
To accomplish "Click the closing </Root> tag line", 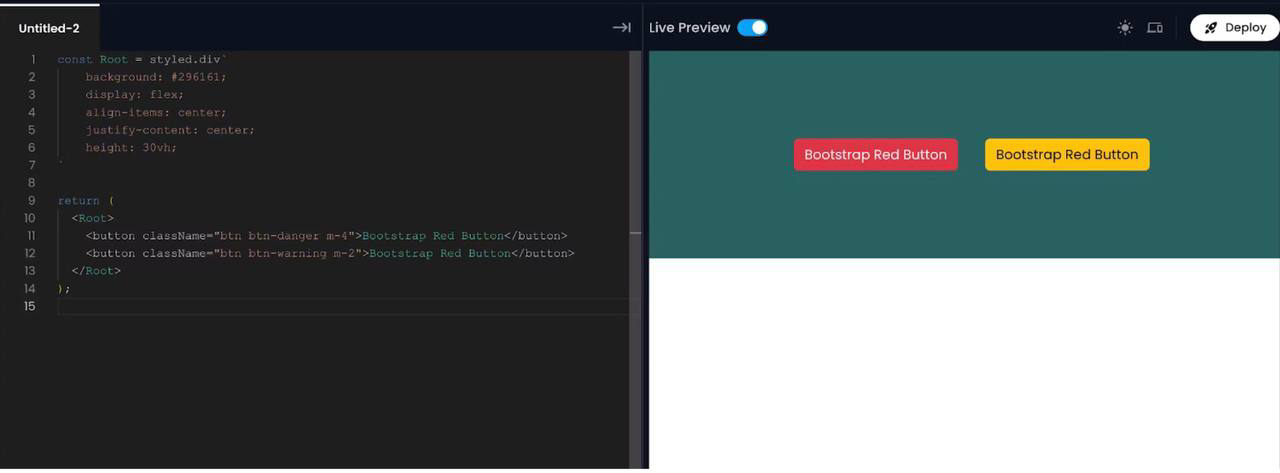I will click(96, 271).
